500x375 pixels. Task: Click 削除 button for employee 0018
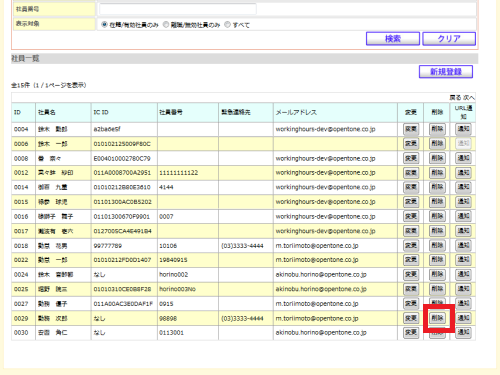[x=437, y=246]
